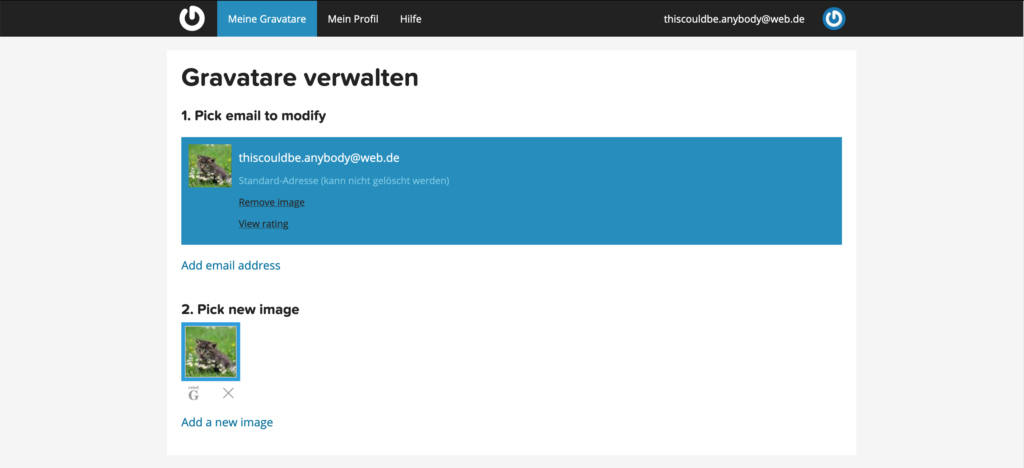This screenshot has height=468, width=1024.
Task: Open the Hilfe menu item
Action: pos(411,19)
